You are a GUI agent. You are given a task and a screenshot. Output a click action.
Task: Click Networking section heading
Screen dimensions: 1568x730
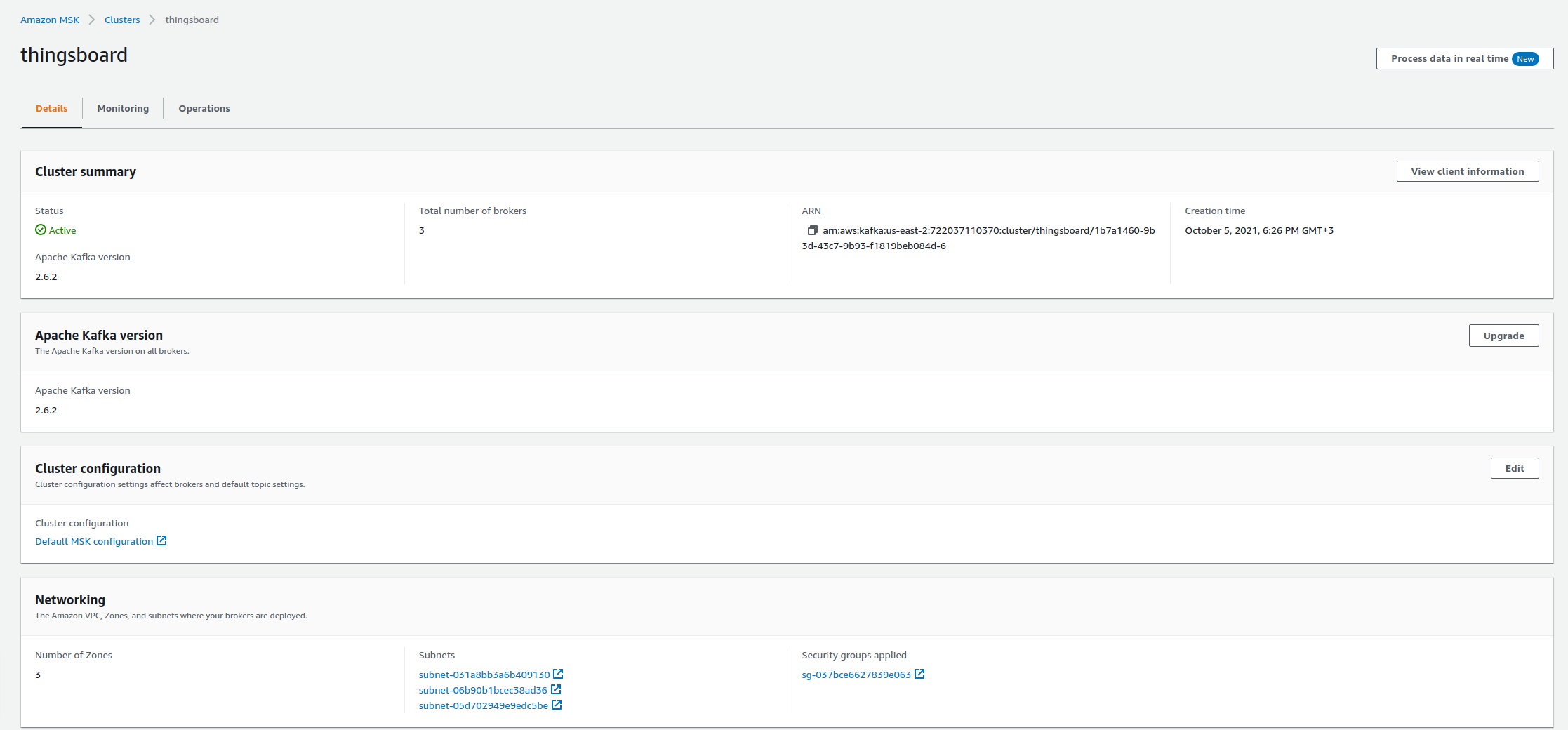(70, 600)
